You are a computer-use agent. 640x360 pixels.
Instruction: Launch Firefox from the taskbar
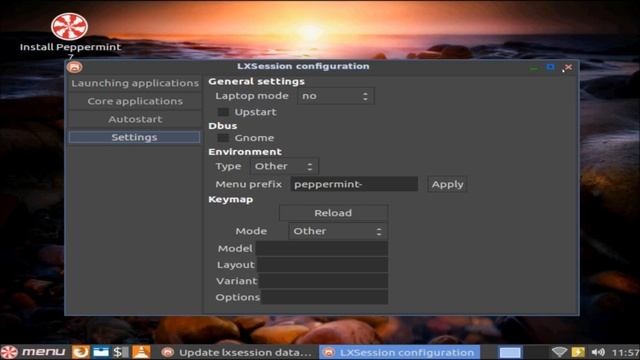tap(80, 352)
